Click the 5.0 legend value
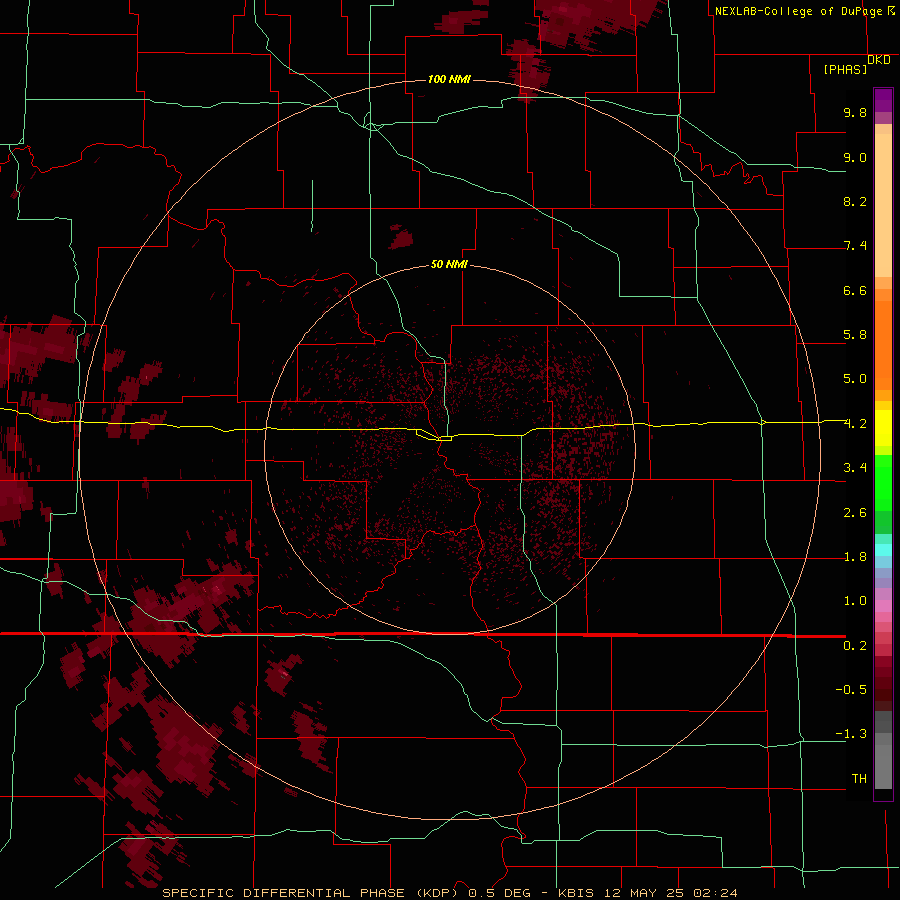900x900 pixels. tap(855, 379)
